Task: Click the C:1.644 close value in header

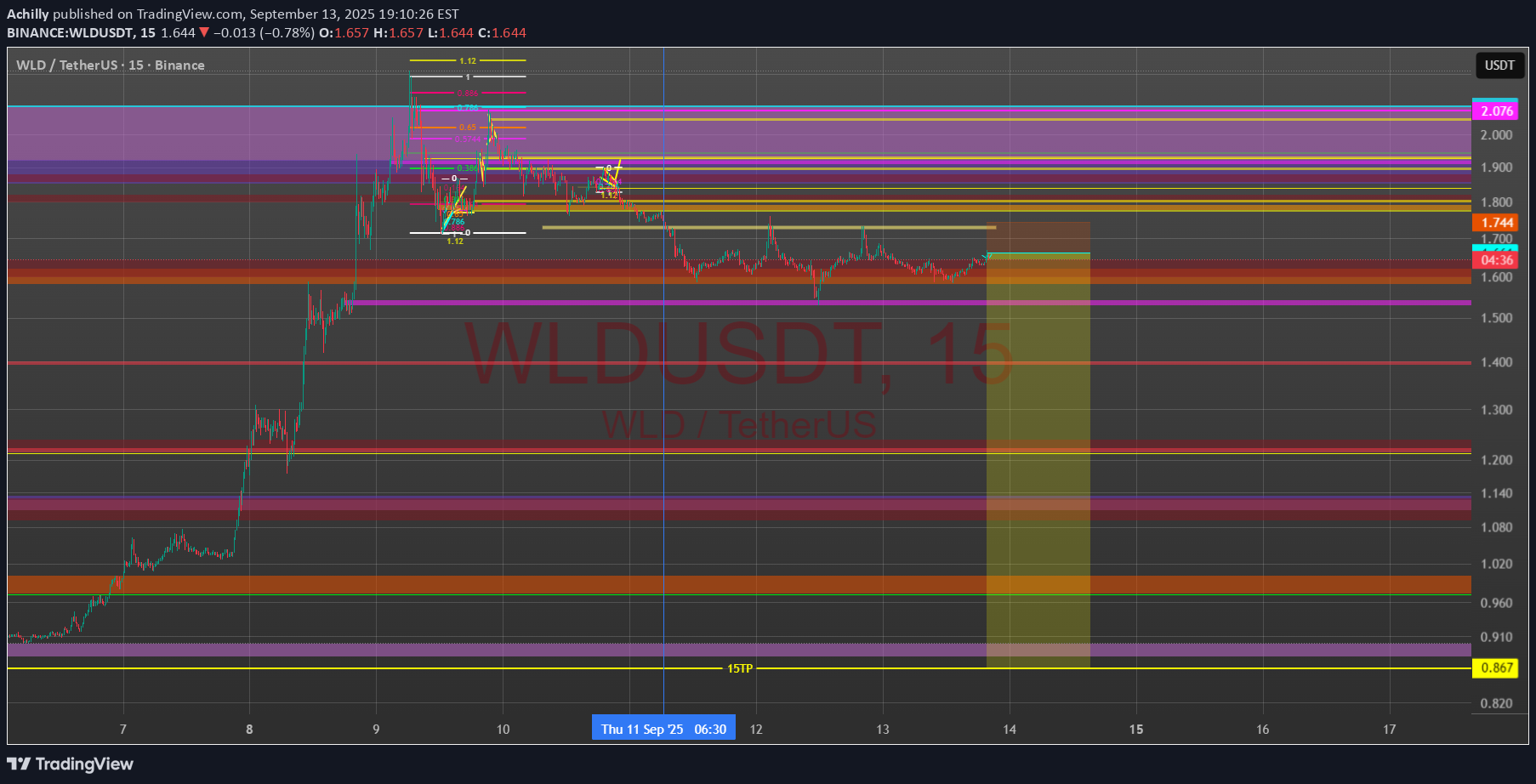Action: click(502, 33)
